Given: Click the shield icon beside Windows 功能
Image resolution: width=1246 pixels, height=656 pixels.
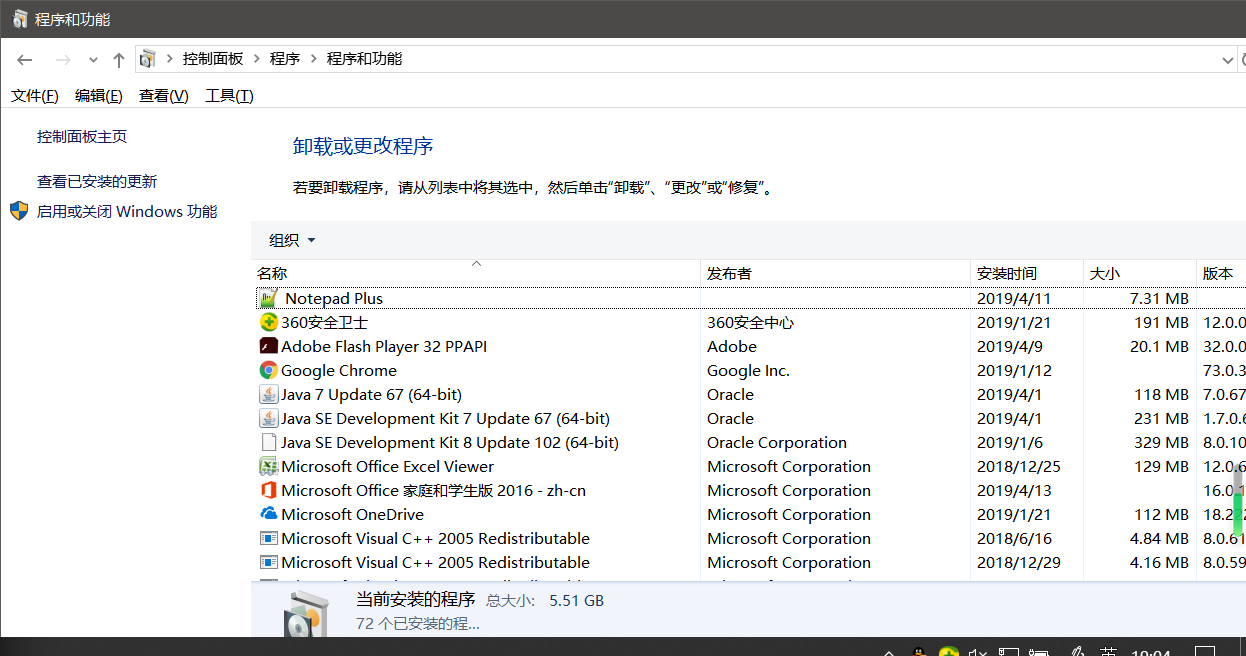Looking at the screenshot, I should click(19, 211).
